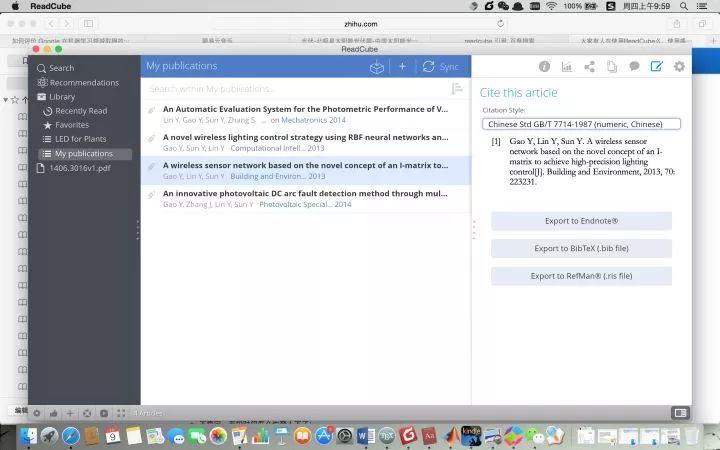Click the journal link 'on Mechatronics 2014'

point(308,120)
